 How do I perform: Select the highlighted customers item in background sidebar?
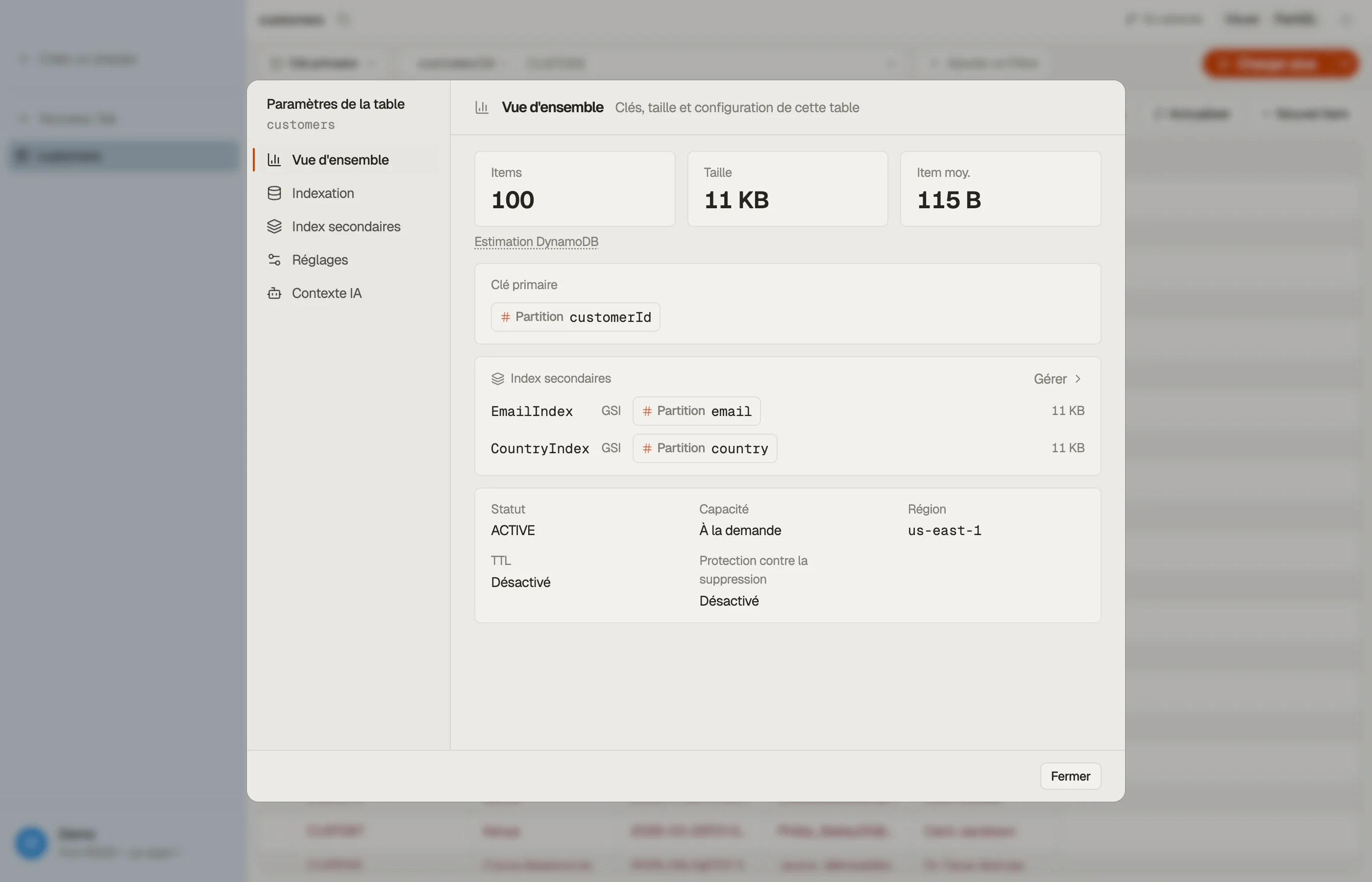point(123,156)
